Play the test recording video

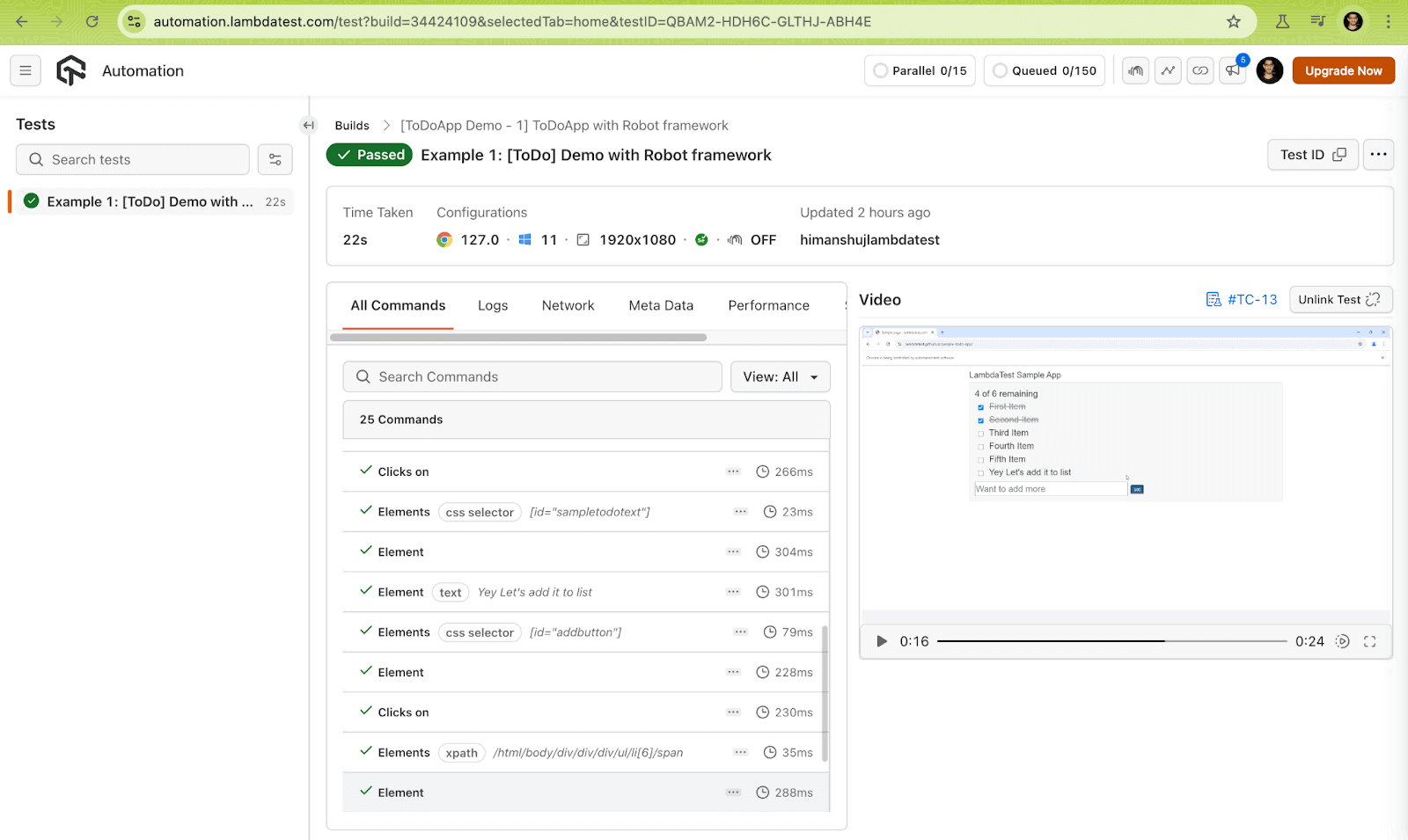tap(881, 641)
